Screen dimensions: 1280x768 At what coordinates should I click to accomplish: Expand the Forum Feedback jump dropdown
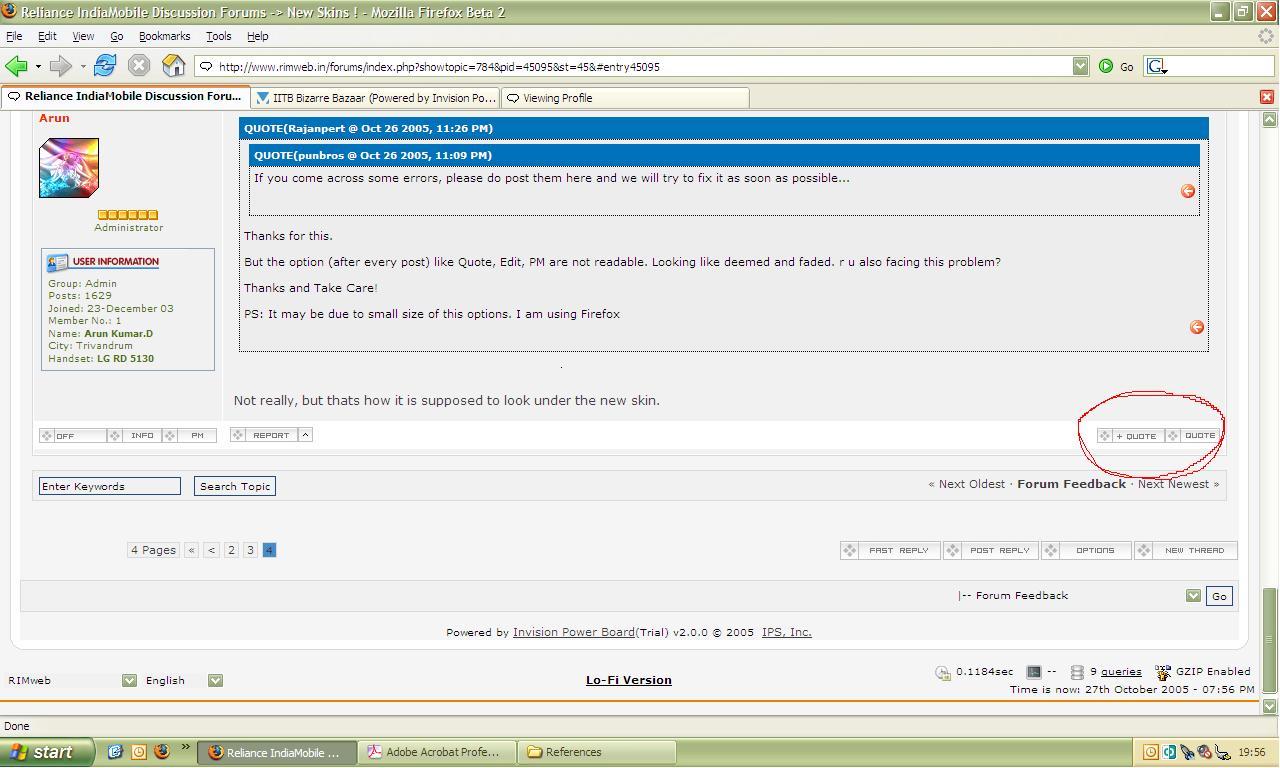click(1193, 596)
